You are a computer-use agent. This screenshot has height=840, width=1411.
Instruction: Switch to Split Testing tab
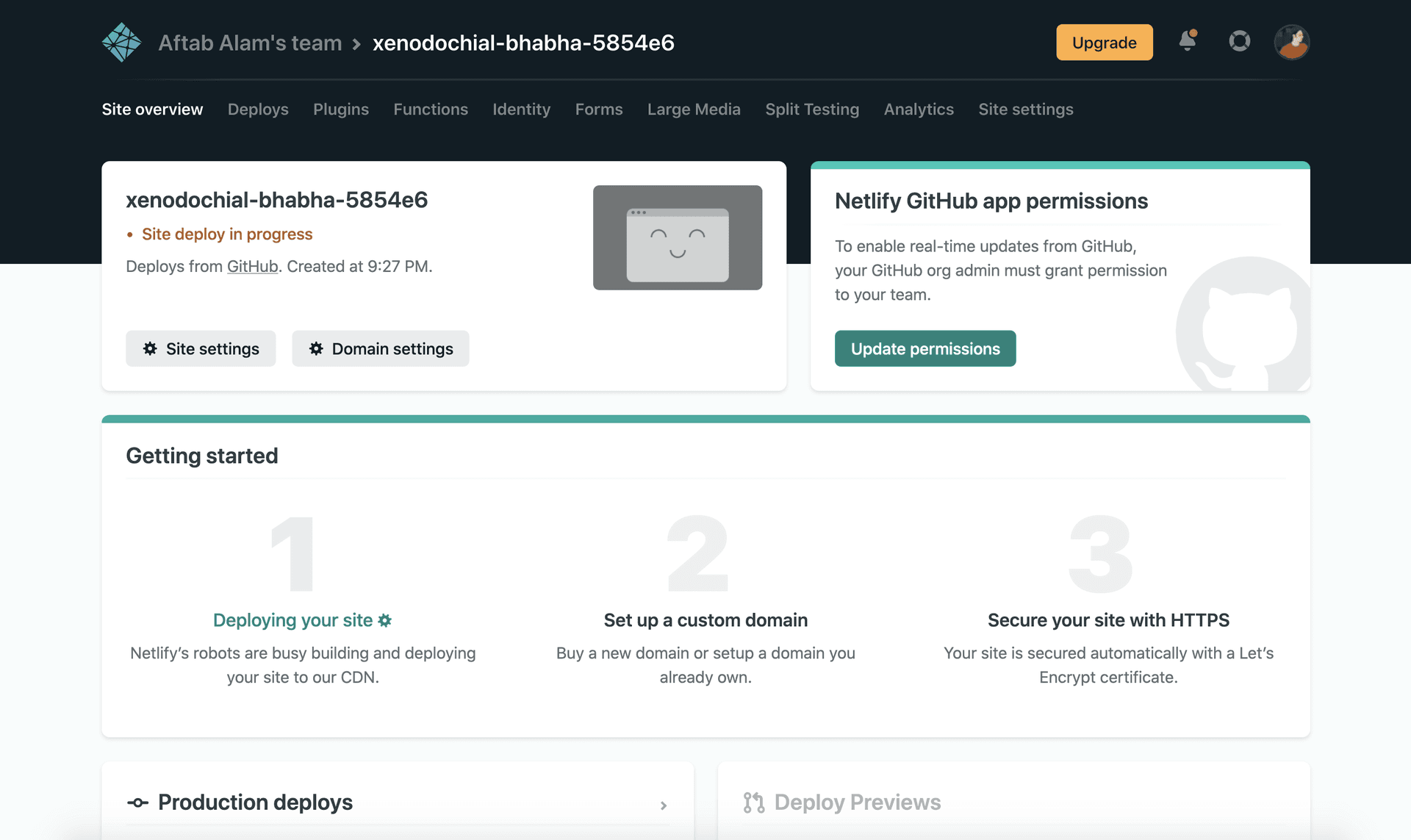tap(812, 109)
